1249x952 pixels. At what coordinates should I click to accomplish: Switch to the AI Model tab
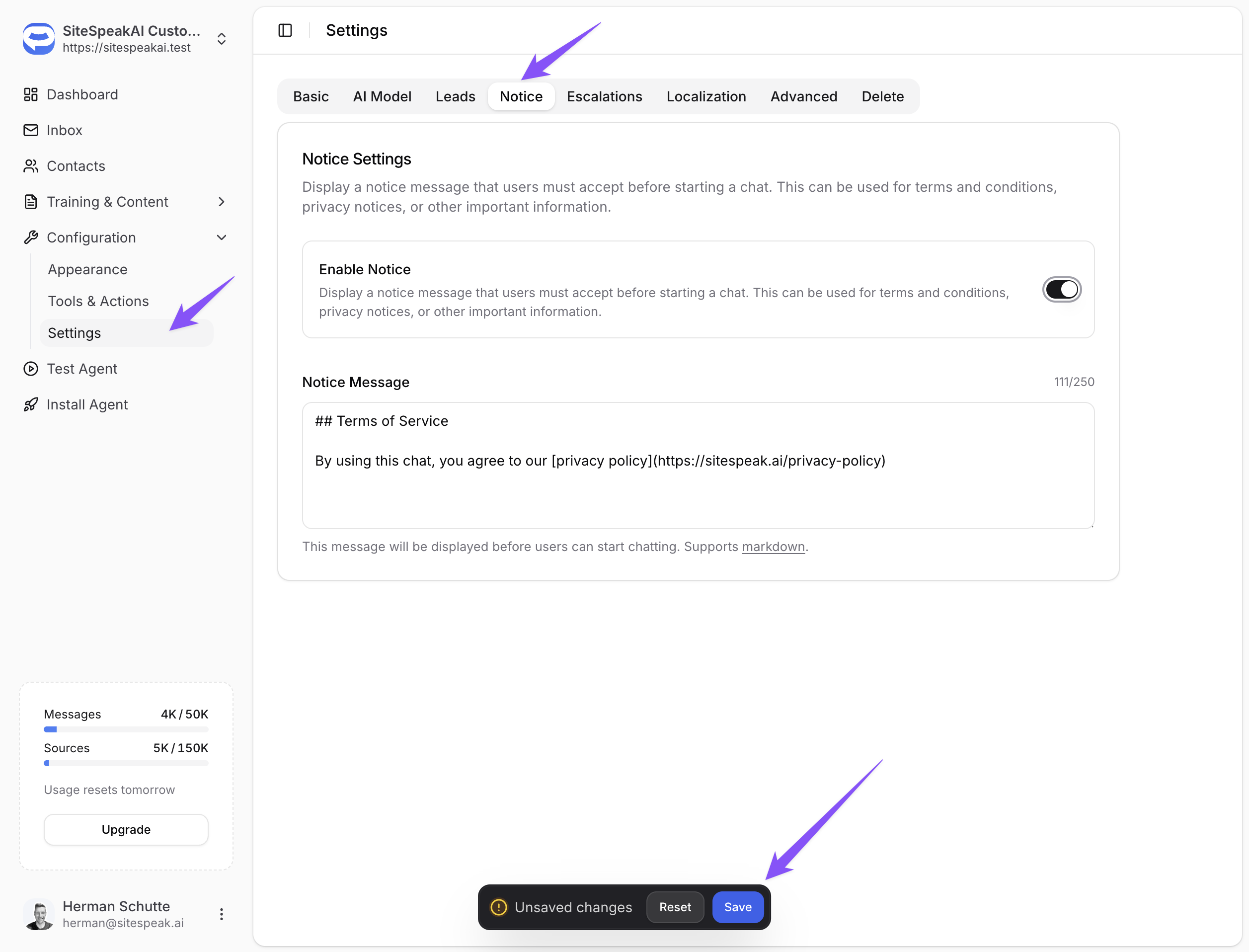pyautogui.click(x=382, y=96)
